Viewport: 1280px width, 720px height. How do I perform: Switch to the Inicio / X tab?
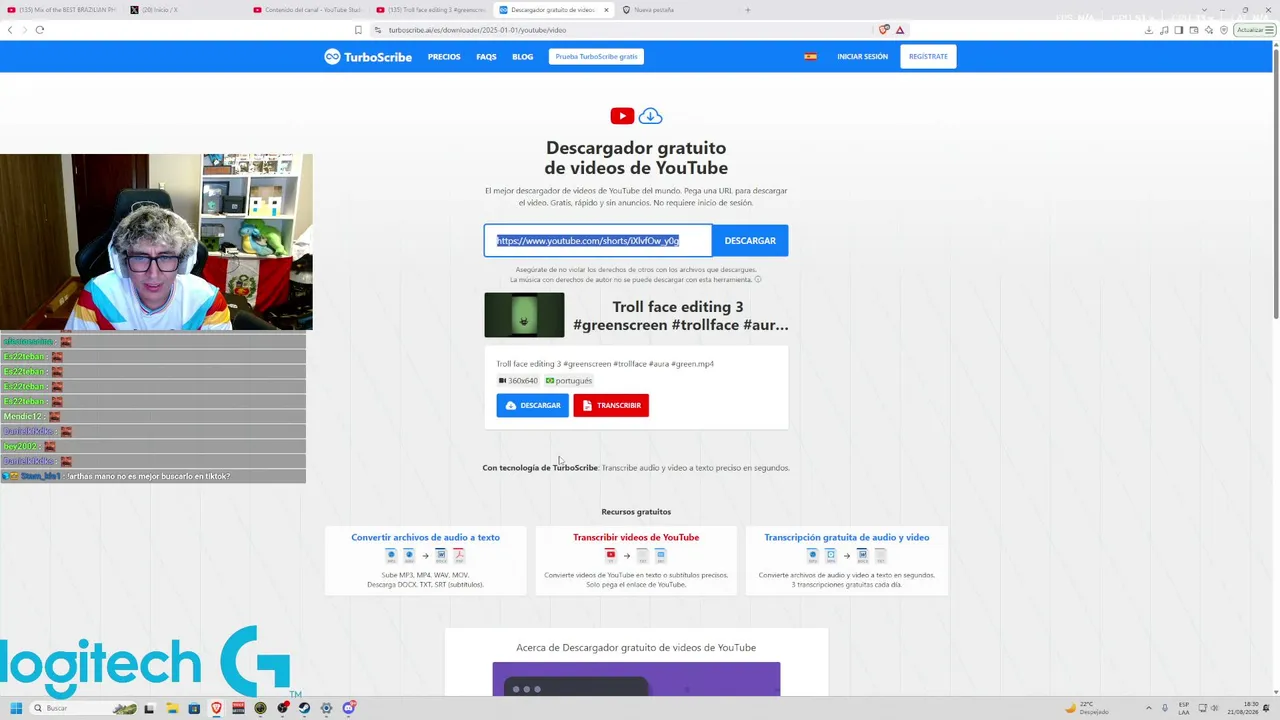tap(185, 10)
